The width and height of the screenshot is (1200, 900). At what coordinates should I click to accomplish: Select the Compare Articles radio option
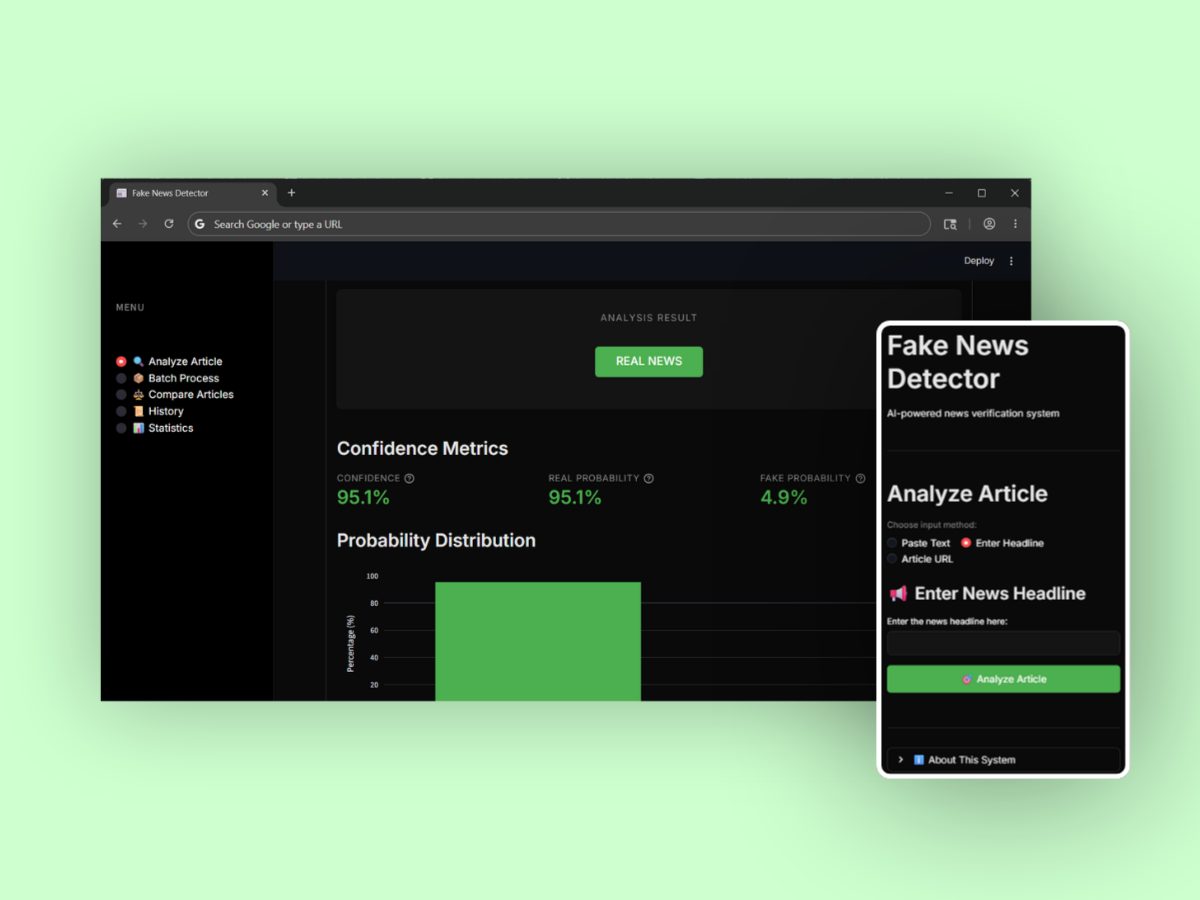pos(121,395)
